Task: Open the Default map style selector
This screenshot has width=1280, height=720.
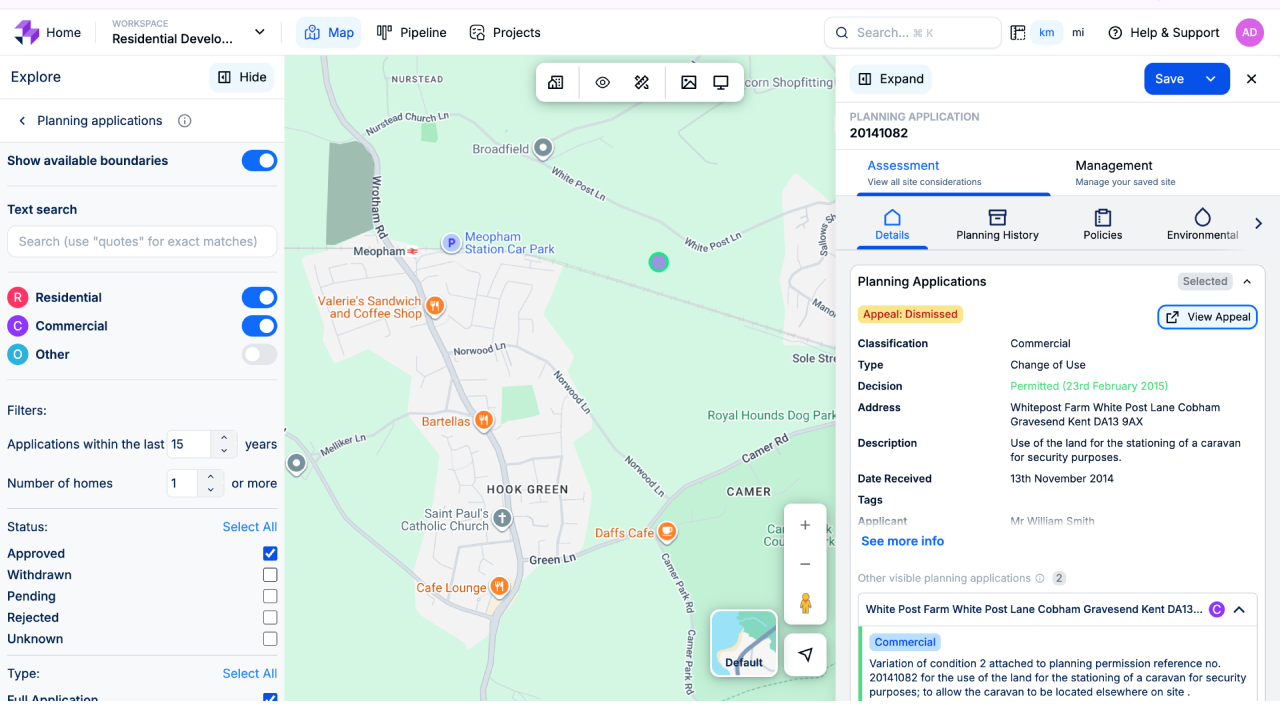Action: tap(744, 643)
